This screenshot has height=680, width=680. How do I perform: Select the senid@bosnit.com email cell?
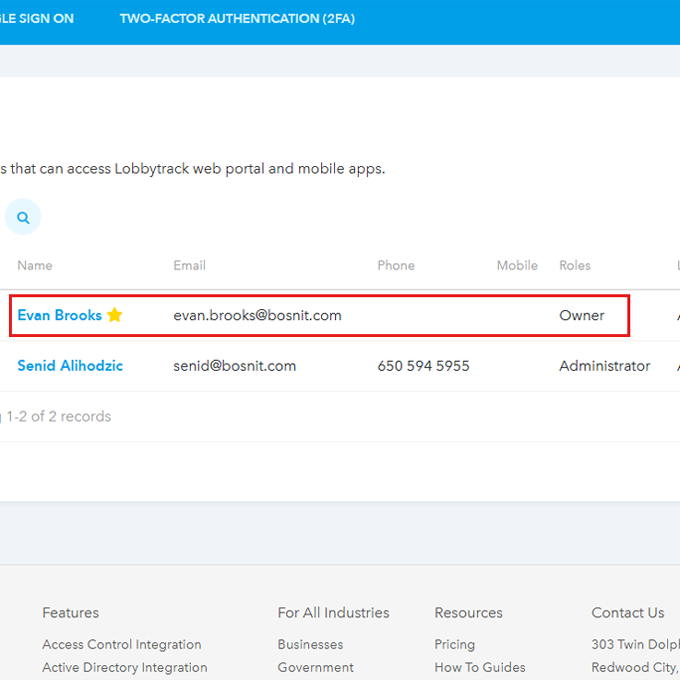[234, 366]
